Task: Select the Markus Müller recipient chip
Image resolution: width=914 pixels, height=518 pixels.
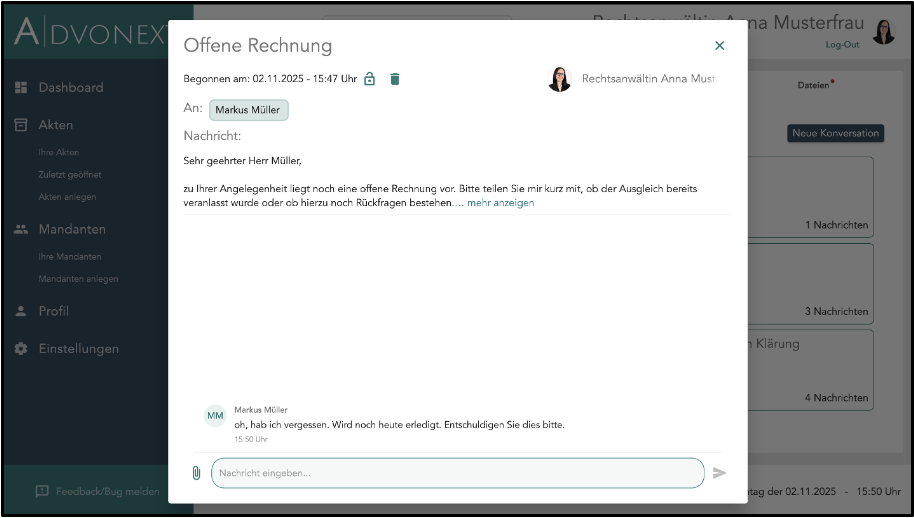Action: 248,110
